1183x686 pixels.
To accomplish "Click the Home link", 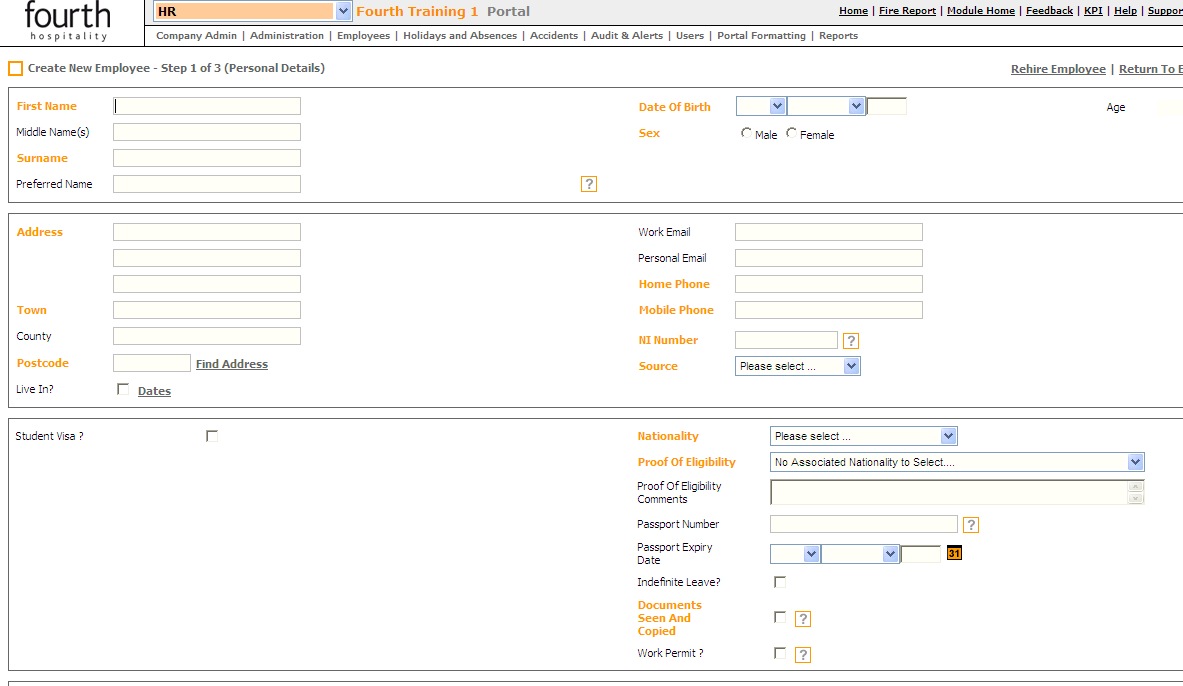I will click(x=853, y=11).
